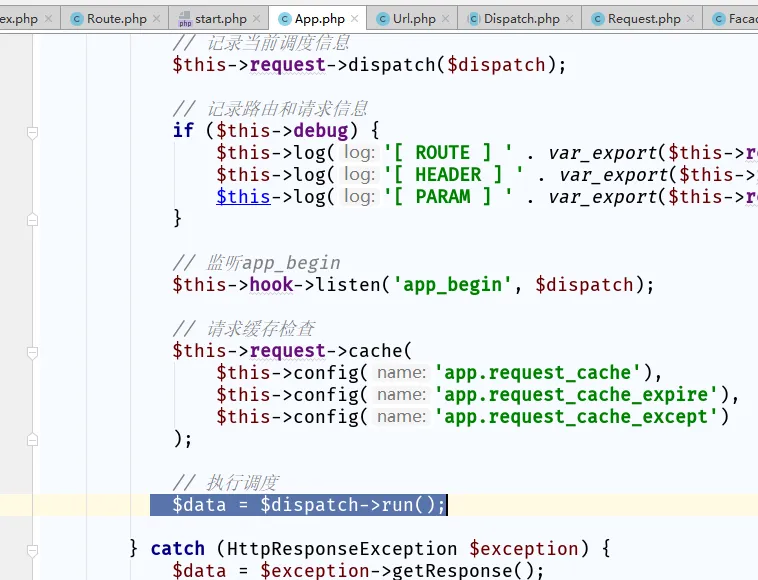Click the 'app_begin' string in hook listen
The image size is (758, 580).
pos(453,285)
